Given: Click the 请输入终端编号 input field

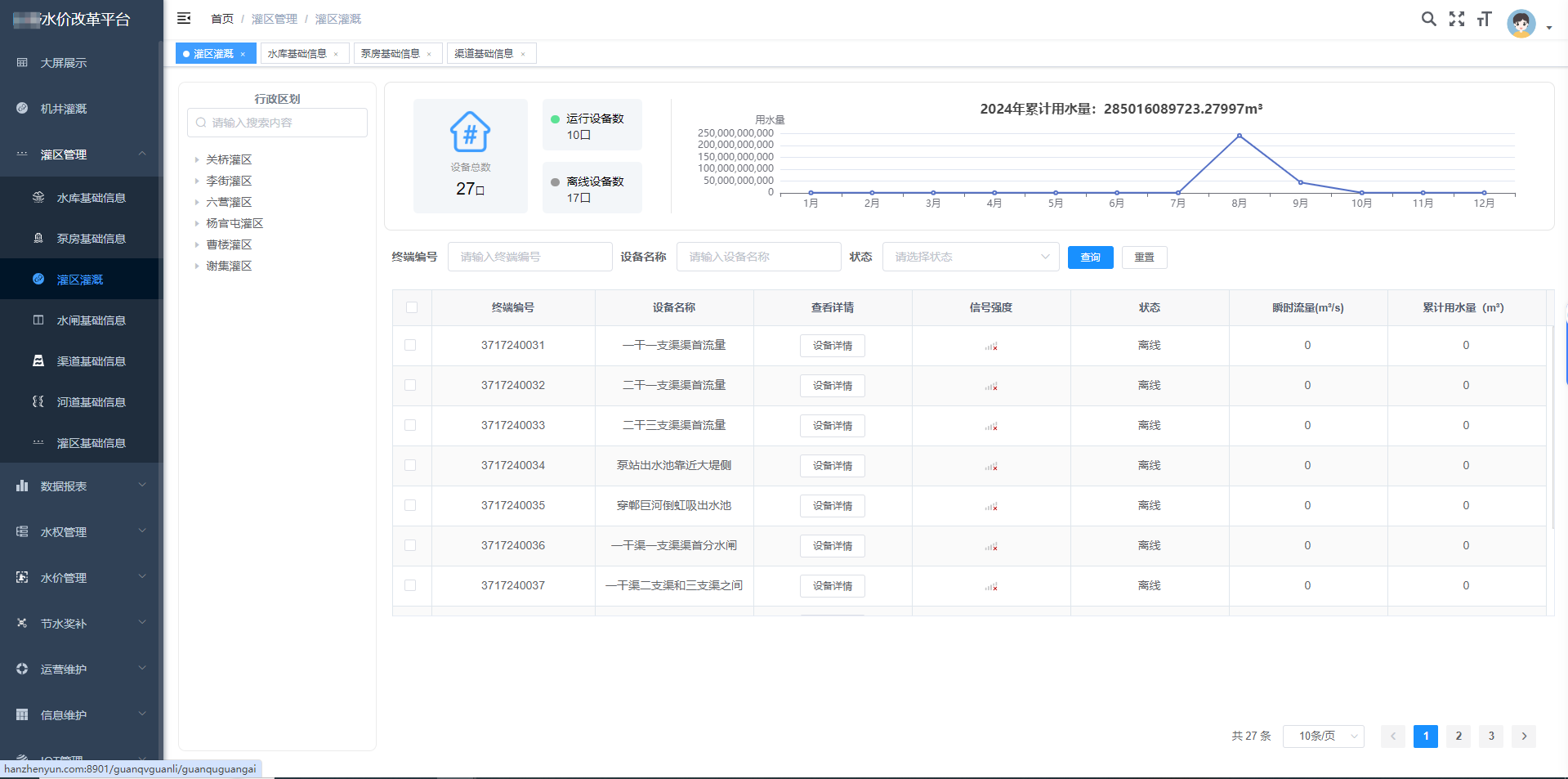Looking at the screenshot, I should pyautogui.click(x=529, y=256).
